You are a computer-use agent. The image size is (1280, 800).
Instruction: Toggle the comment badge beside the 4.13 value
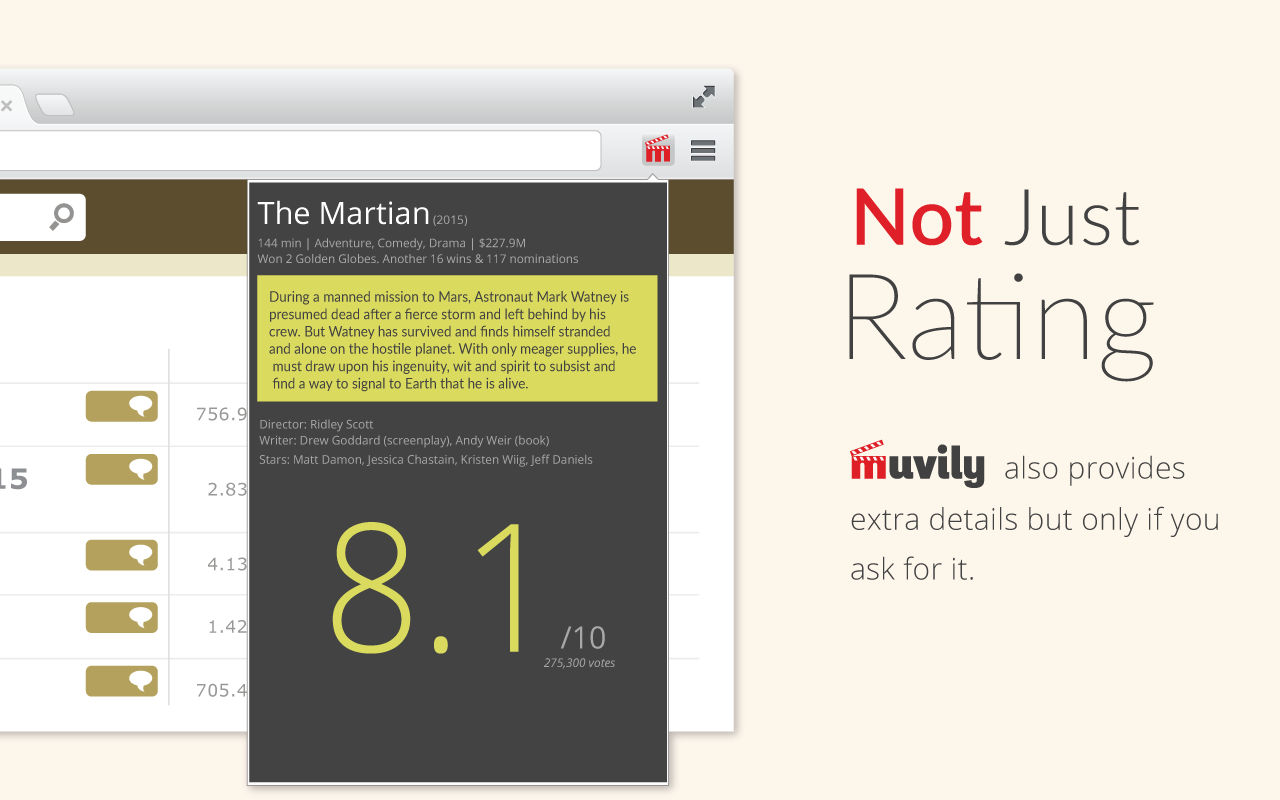[122, 555]
